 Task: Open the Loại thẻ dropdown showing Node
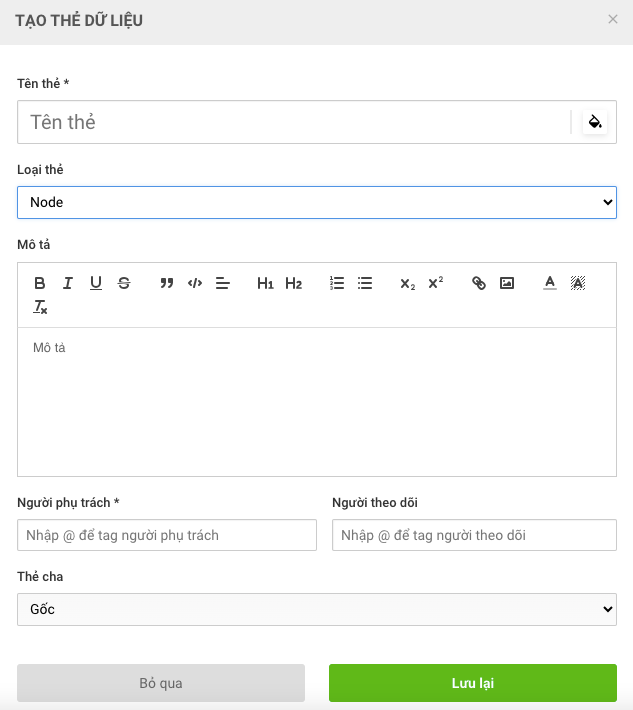(x=317, y=202)
